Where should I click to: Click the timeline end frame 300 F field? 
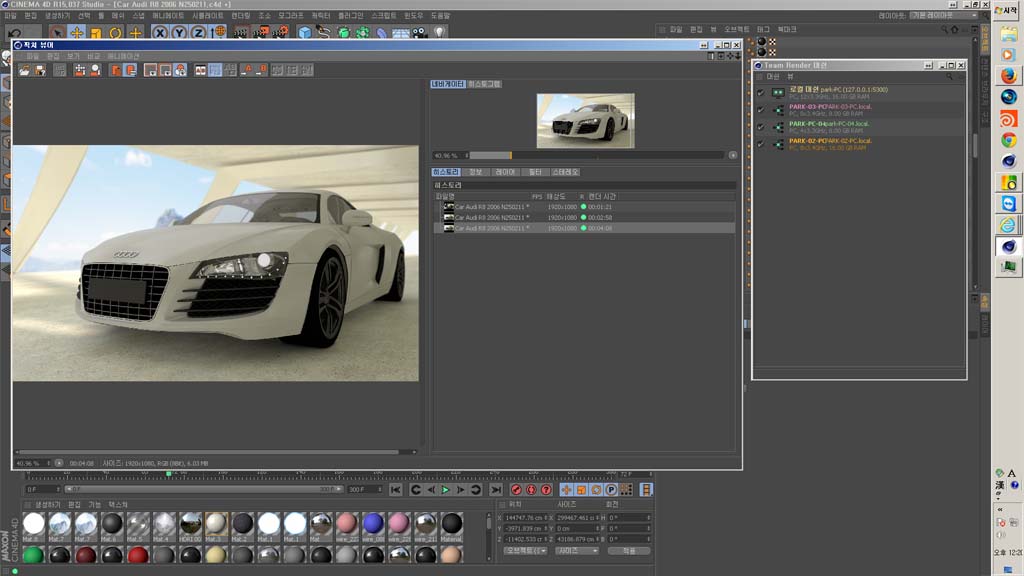(366, 489)
